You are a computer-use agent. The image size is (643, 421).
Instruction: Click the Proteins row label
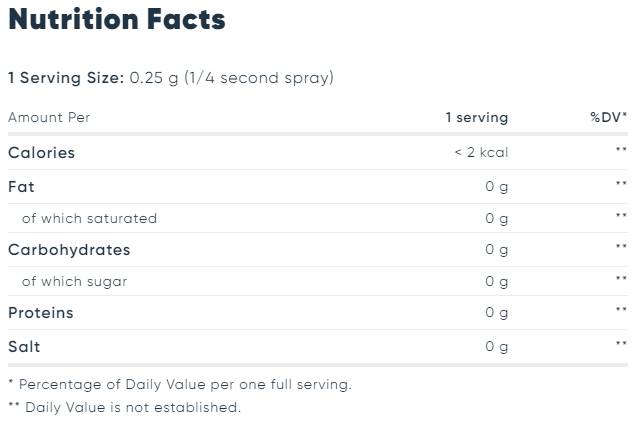(41, 313)
